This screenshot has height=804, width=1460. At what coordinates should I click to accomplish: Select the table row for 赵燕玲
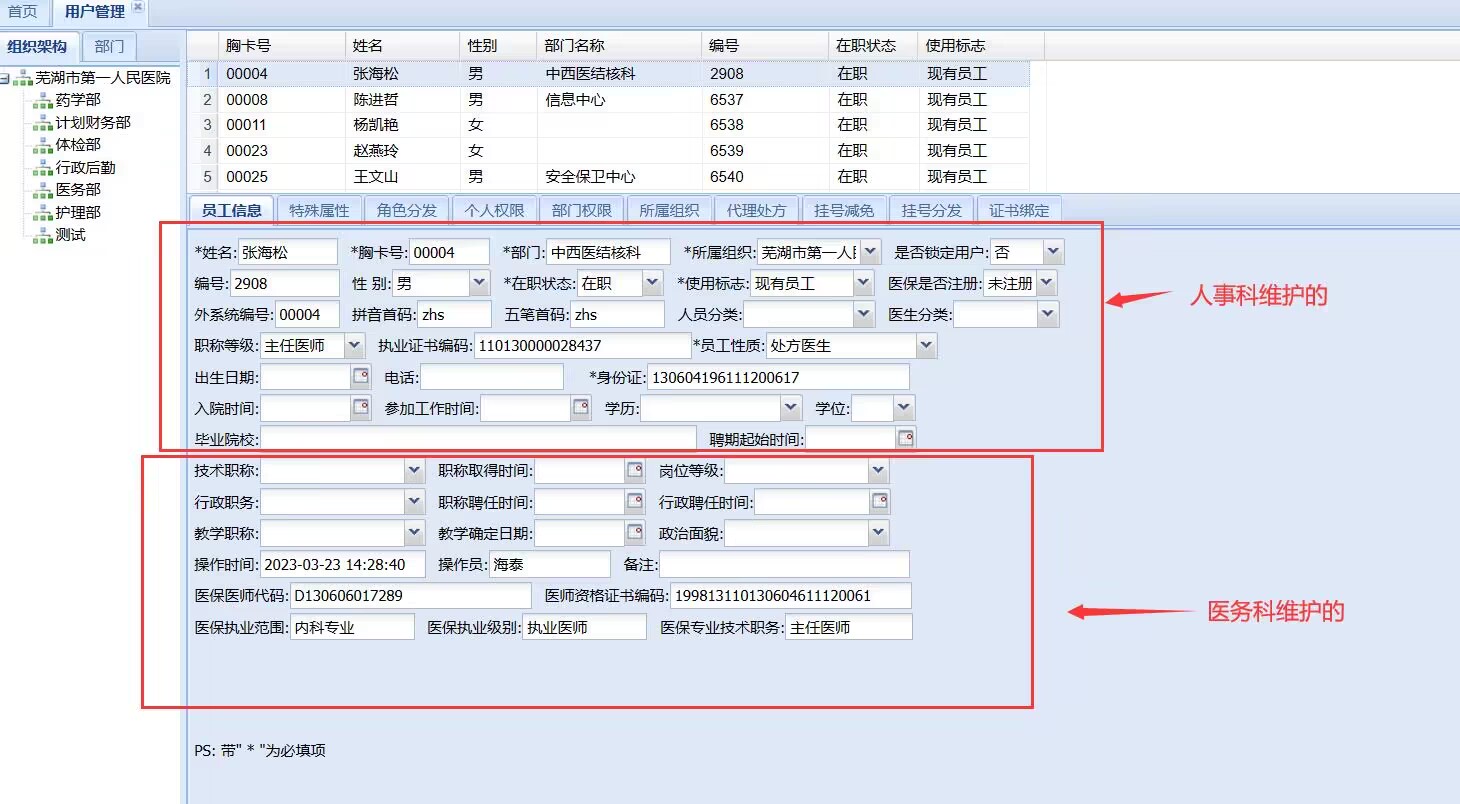608,150
